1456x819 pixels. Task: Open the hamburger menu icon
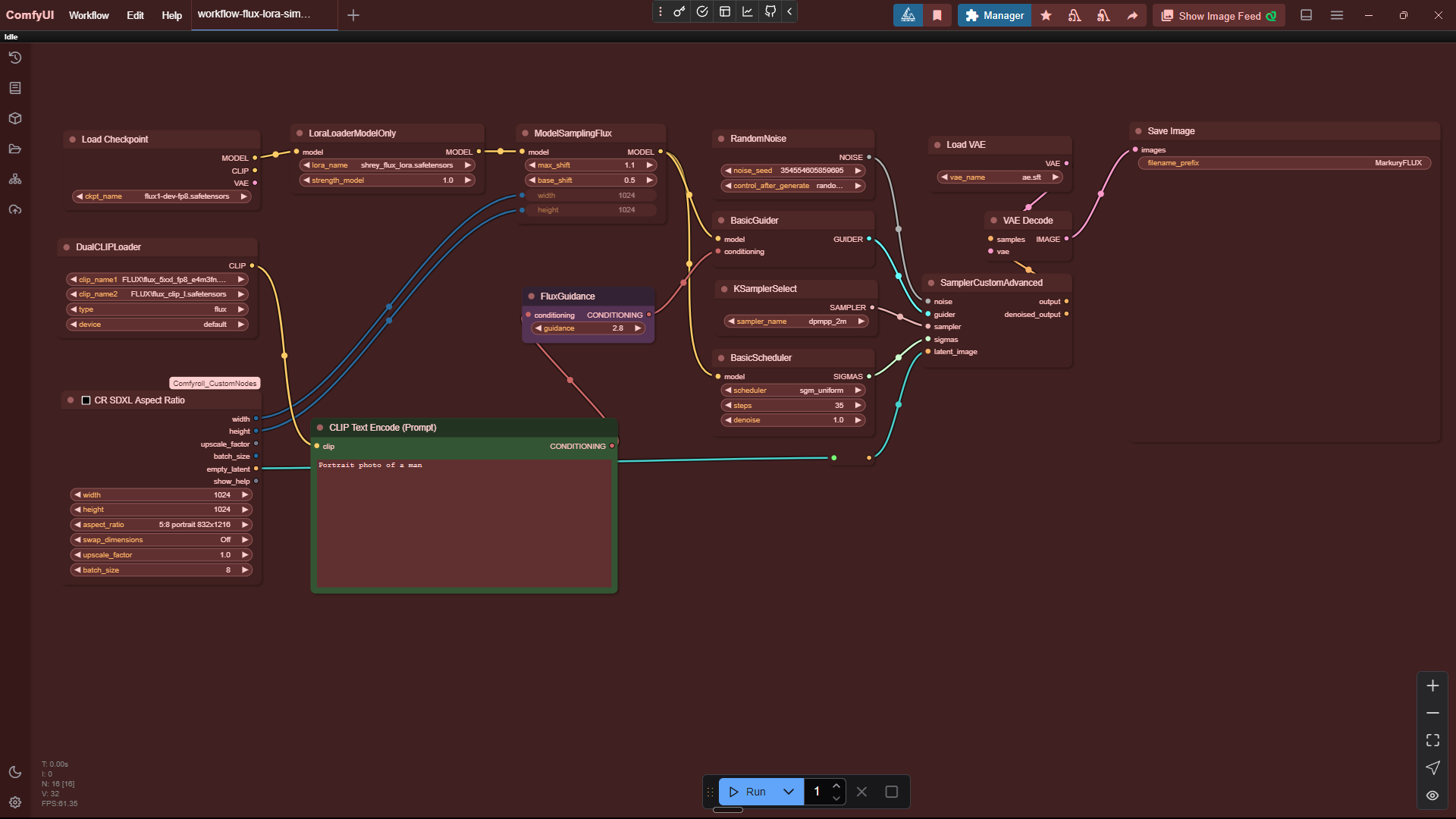pos(1337,15)
